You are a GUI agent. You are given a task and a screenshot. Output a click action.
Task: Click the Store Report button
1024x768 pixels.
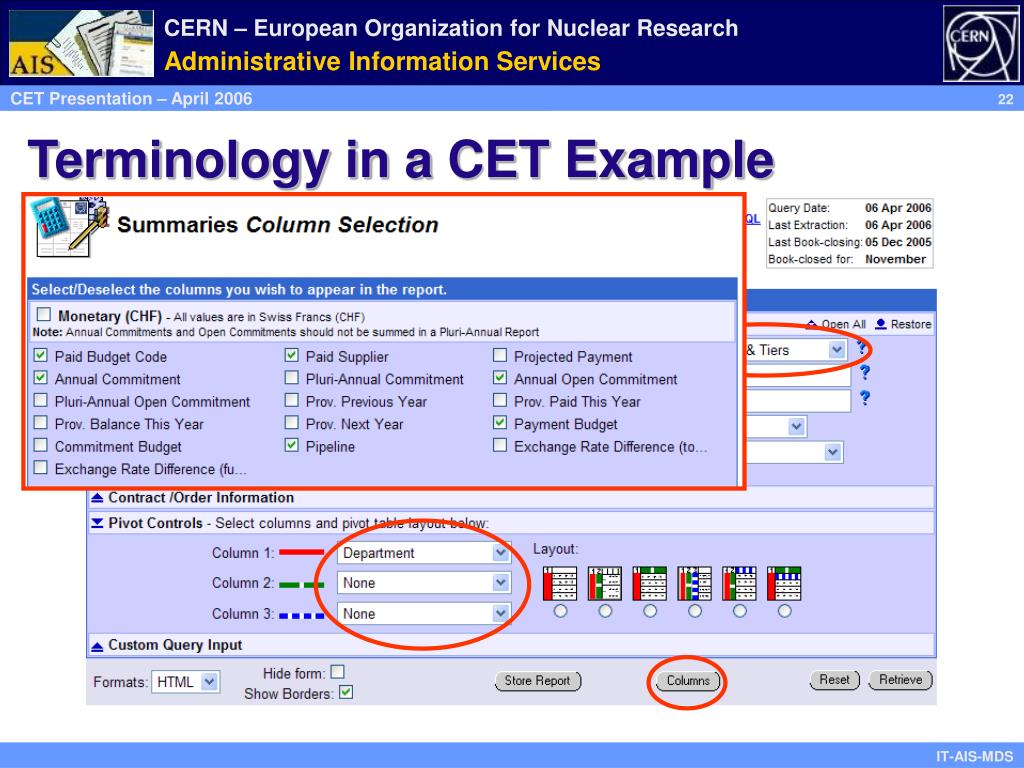[x=538, y=680]
